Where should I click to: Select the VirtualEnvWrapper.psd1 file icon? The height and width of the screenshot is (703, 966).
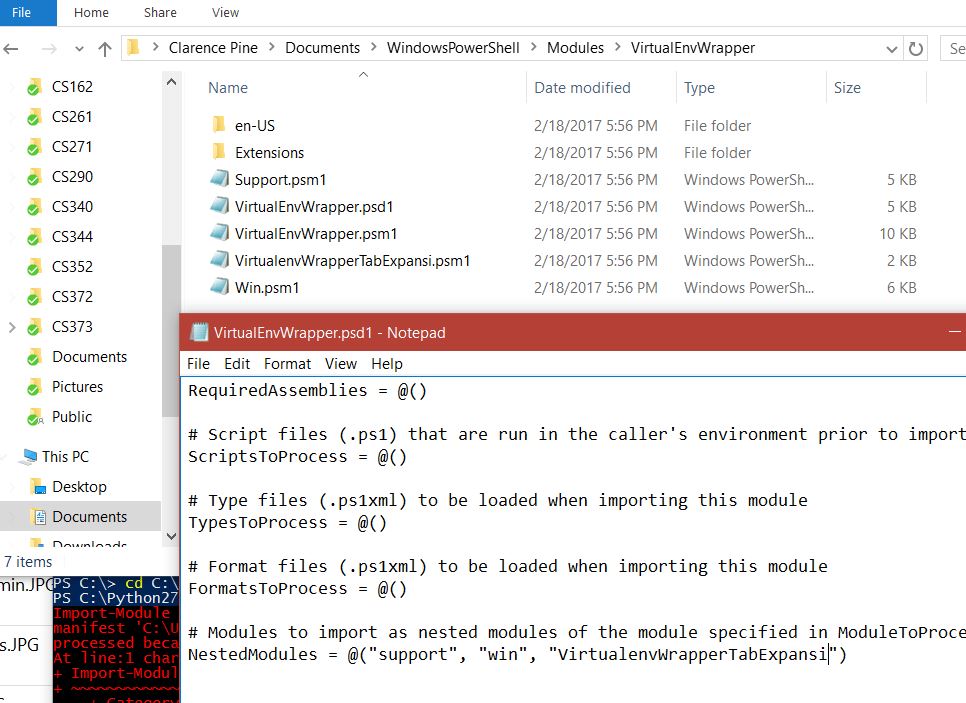click(219, 207)
